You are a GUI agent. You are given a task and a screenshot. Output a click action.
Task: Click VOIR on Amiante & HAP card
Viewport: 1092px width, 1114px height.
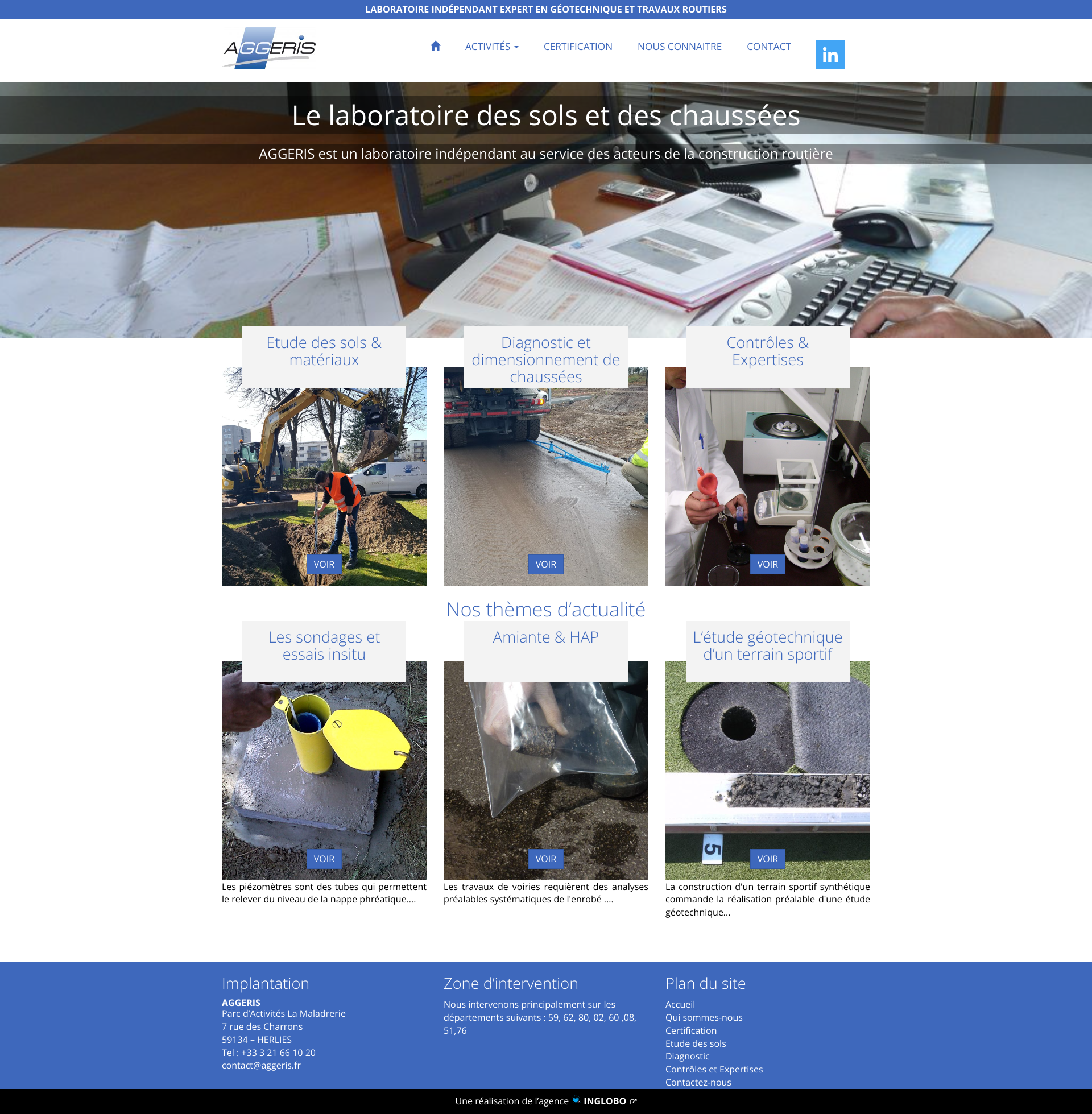coord(545,858)
